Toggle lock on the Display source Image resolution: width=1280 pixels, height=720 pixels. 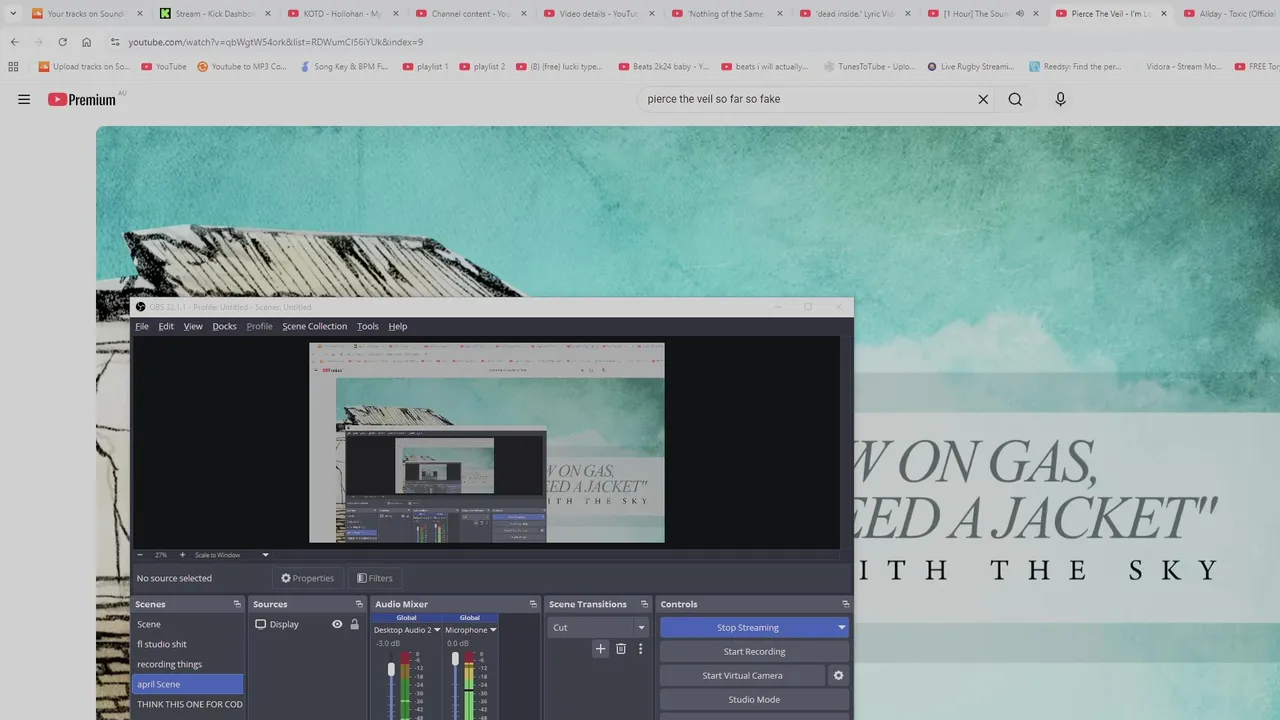pos(354,624)
